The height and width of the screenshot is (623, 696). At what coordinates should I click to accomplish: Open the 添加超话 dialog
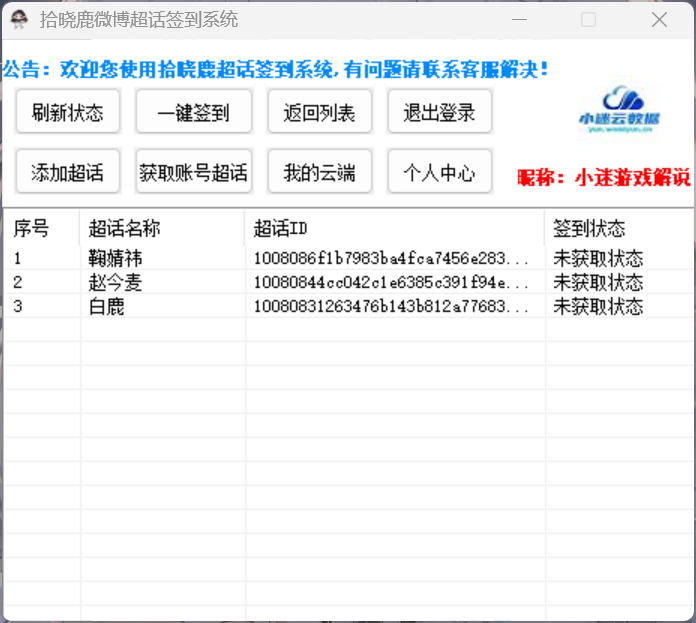pos(68,172)
